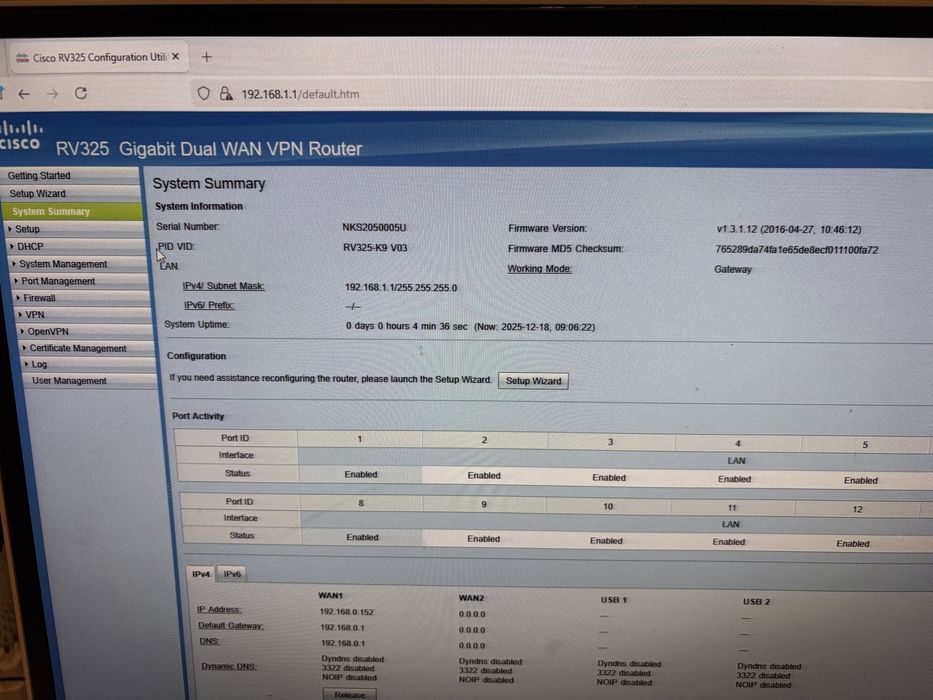Select System Summary in sidebar
The width and height of the screenshot is (933, 700).
(x=73, y=211)
